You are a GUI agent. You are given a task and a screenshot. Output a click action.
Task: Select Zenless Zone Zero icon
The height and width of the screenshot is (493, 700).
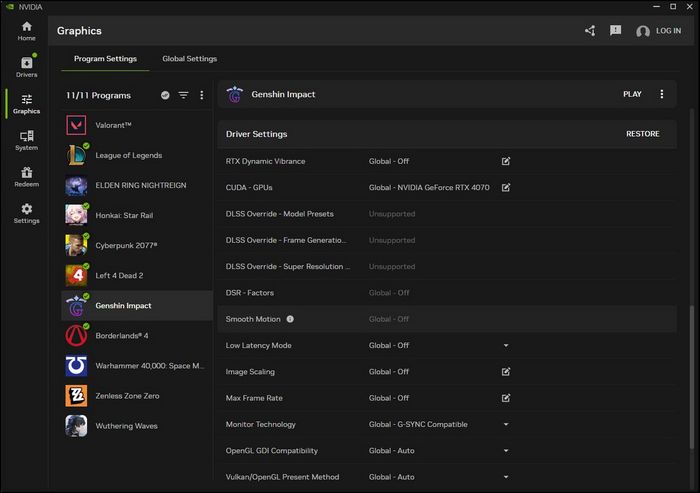[76, 396]
